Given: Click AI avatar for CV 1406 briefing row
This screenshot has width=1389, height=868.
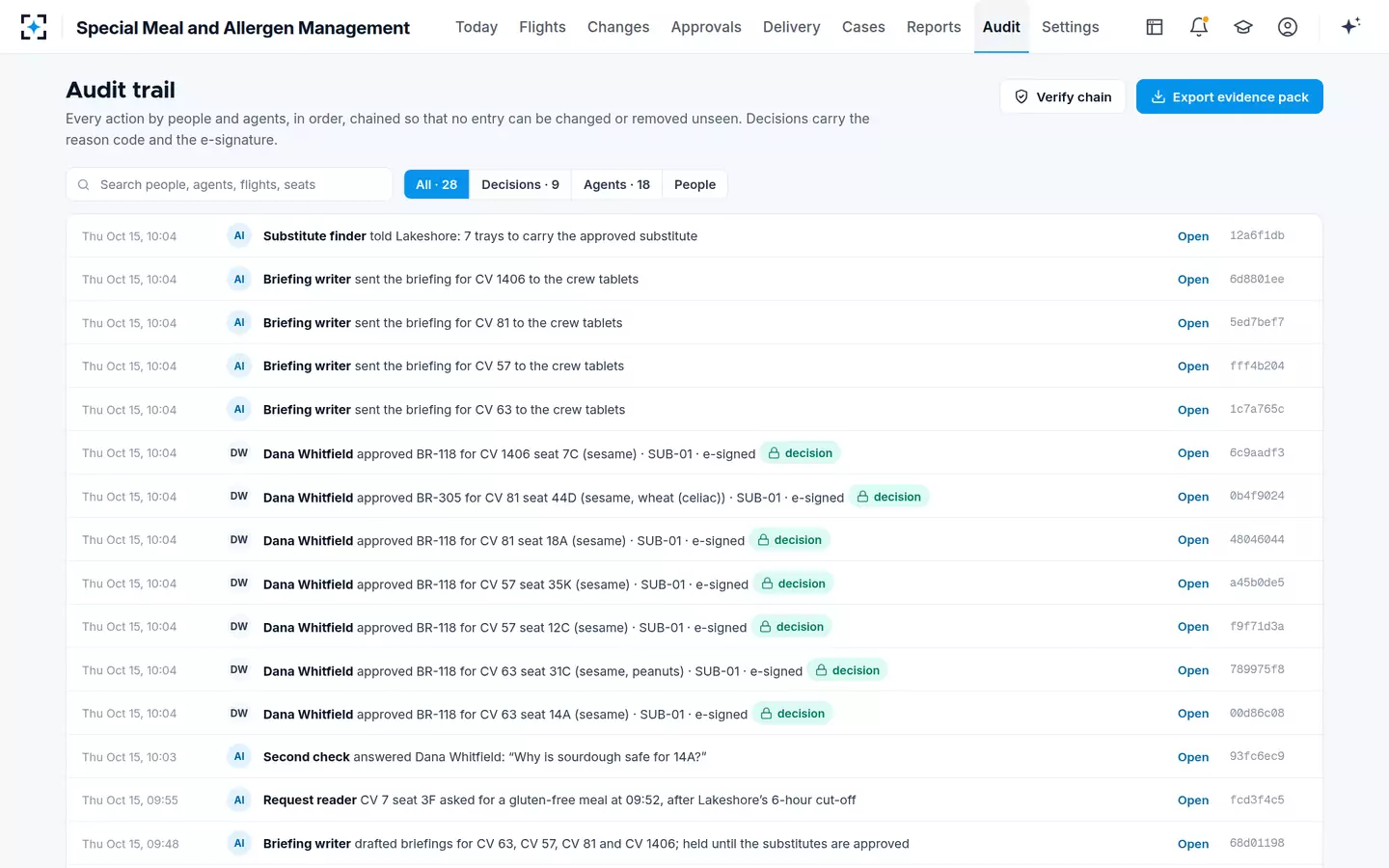Looking at the screenshot, I should tap(239, 279).
